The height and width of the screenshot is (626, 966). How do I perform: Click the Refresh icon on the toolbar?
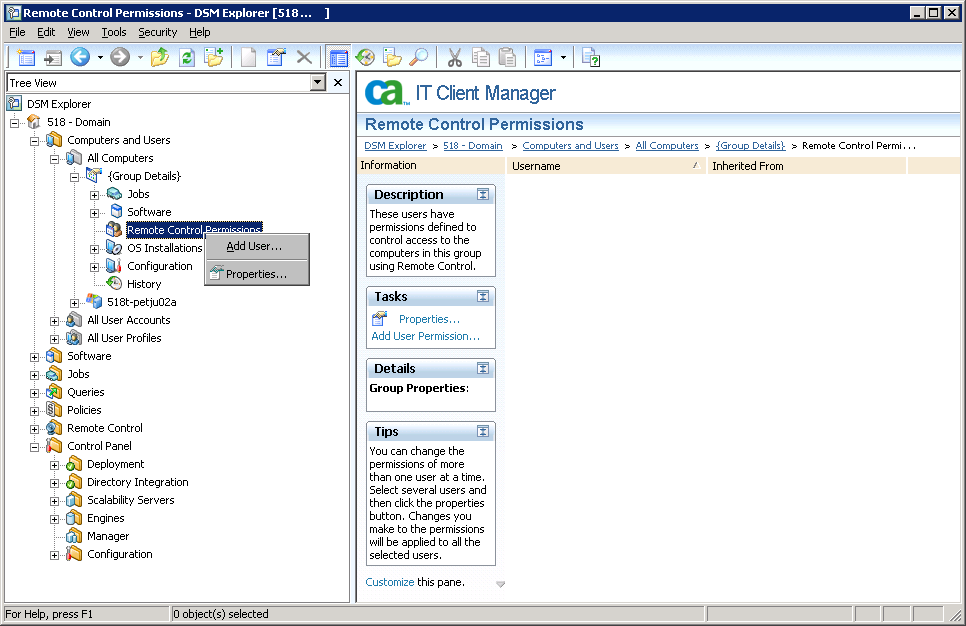[187, 57]
